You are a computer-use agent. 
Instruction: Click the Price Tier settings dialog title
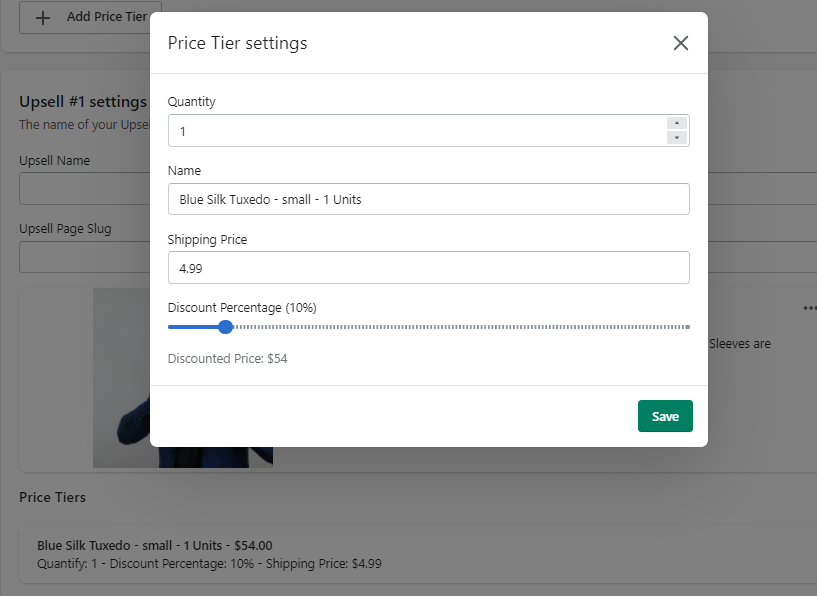point(237,43)
